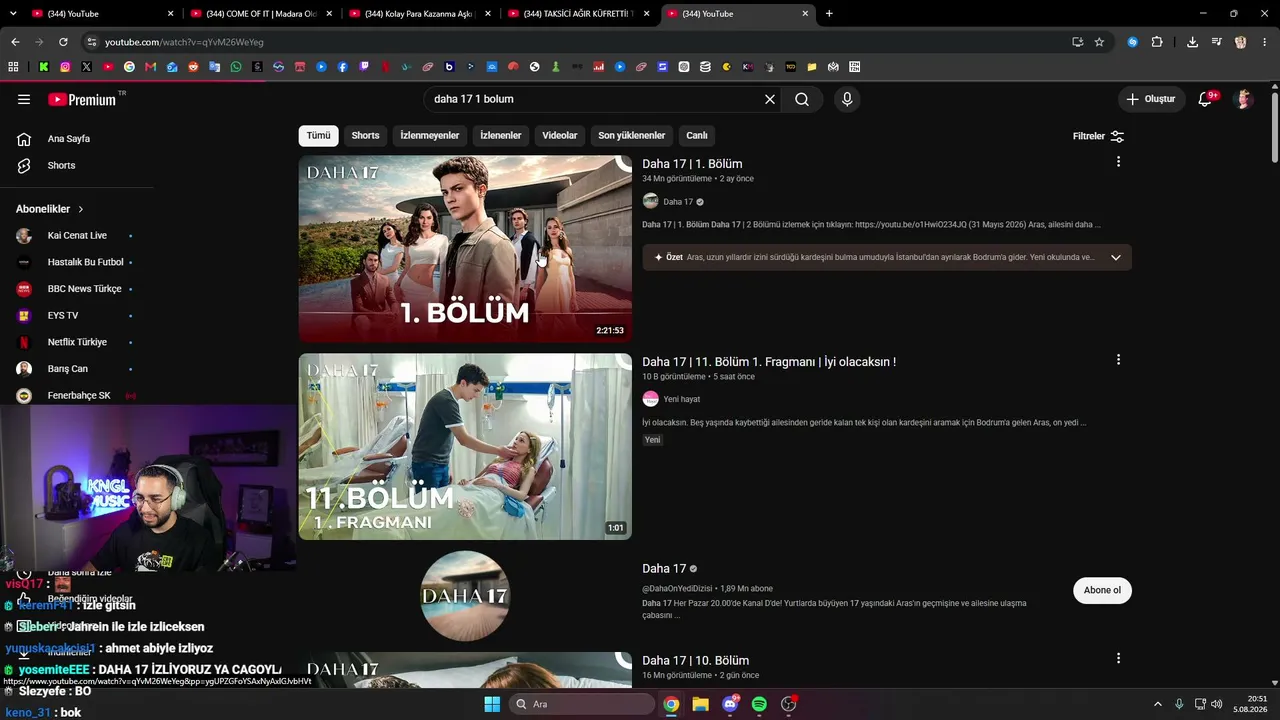Select the İzlenenler filter chip

tap(501, 136)
